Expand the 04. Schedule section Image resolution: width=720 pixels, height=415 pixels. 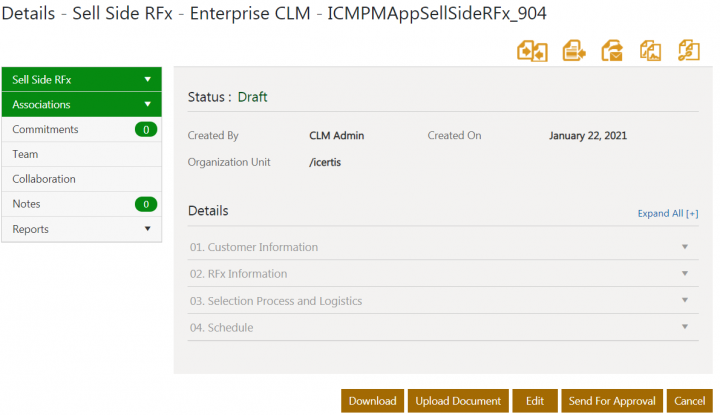pyautogui.click(x=685, y=328)
